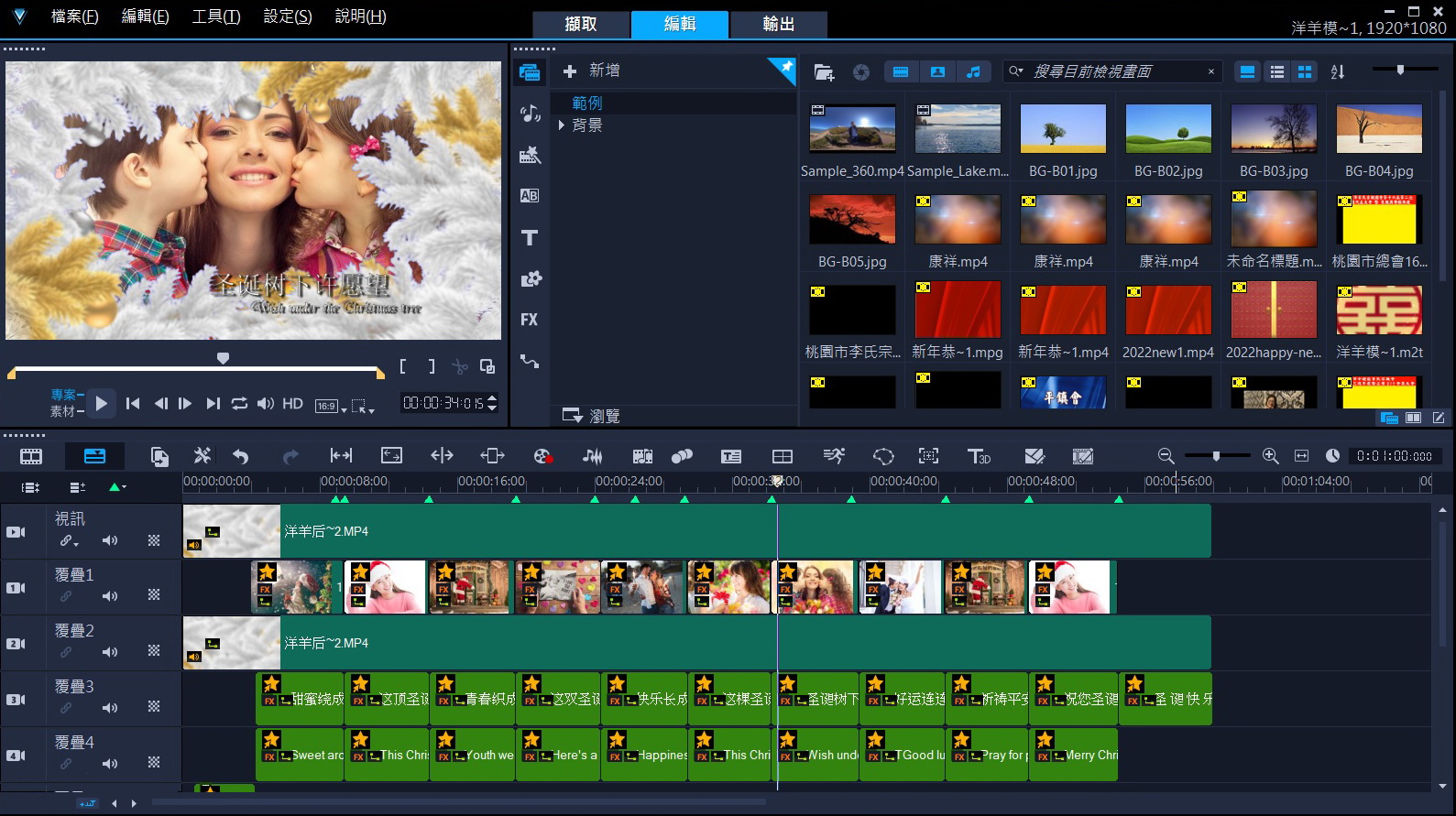Mute the 覆疊1 track speaker

click(110, 596)
